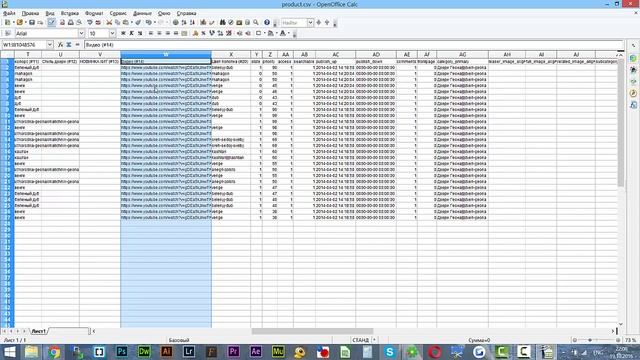Open Find & Replace binoculars icon
640x360 pixels.
coord(222,22)
